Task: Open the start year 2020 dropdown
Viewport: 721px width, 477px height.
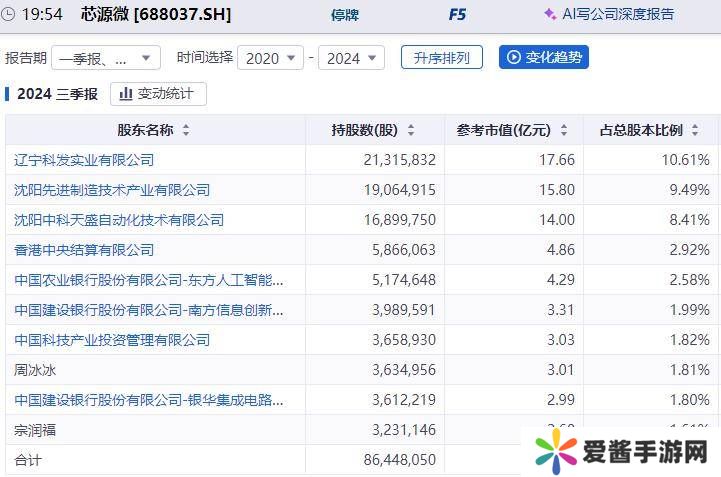Action: tap(270, 58)
